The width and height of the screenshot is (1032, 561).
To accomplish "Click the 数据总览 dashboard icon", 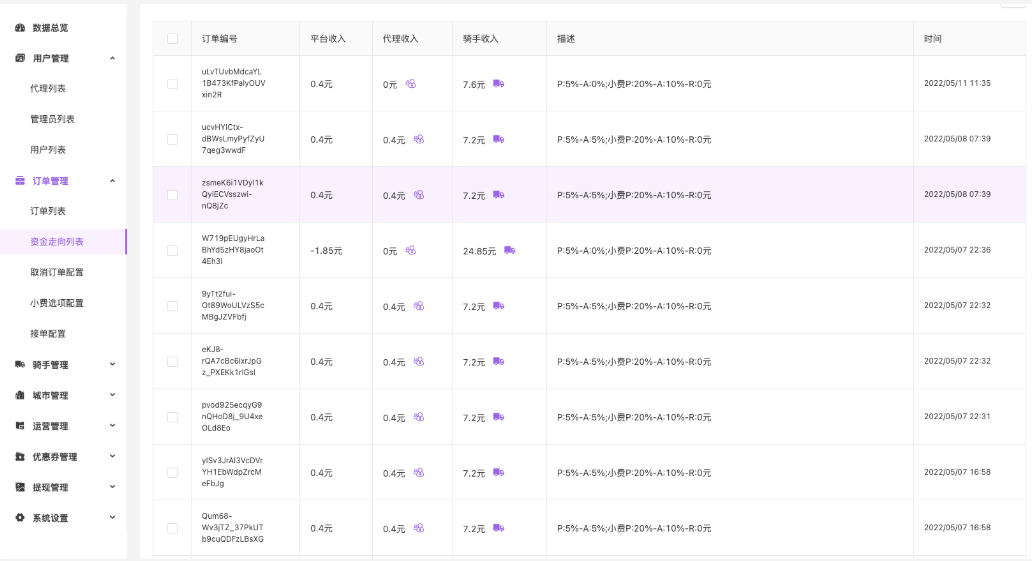I will pyautogui.click(x=20, y=28).
